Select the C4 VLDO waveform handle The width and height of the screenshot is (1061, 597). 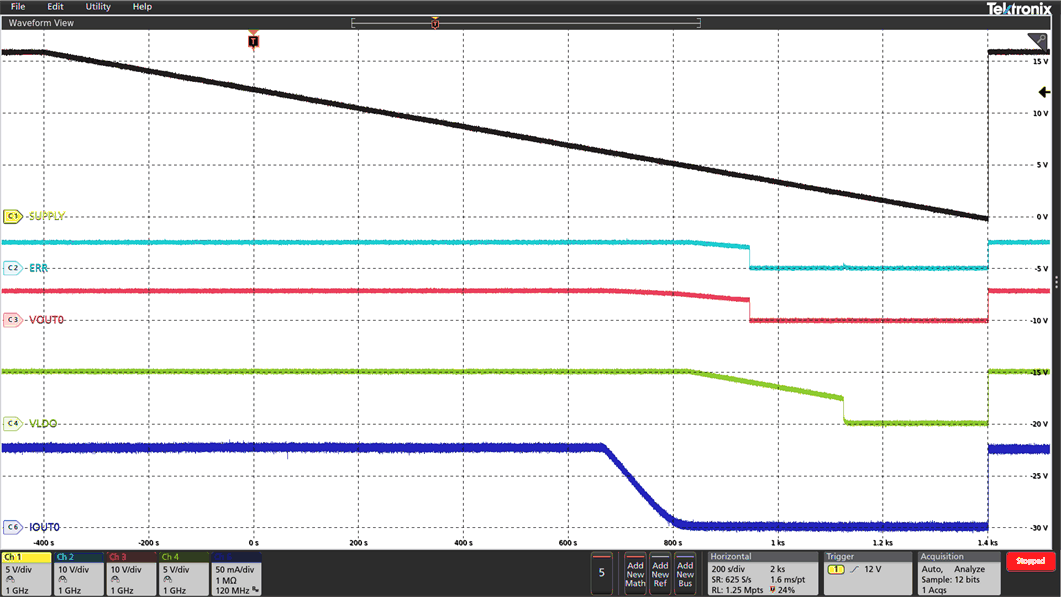pos(12,423)
